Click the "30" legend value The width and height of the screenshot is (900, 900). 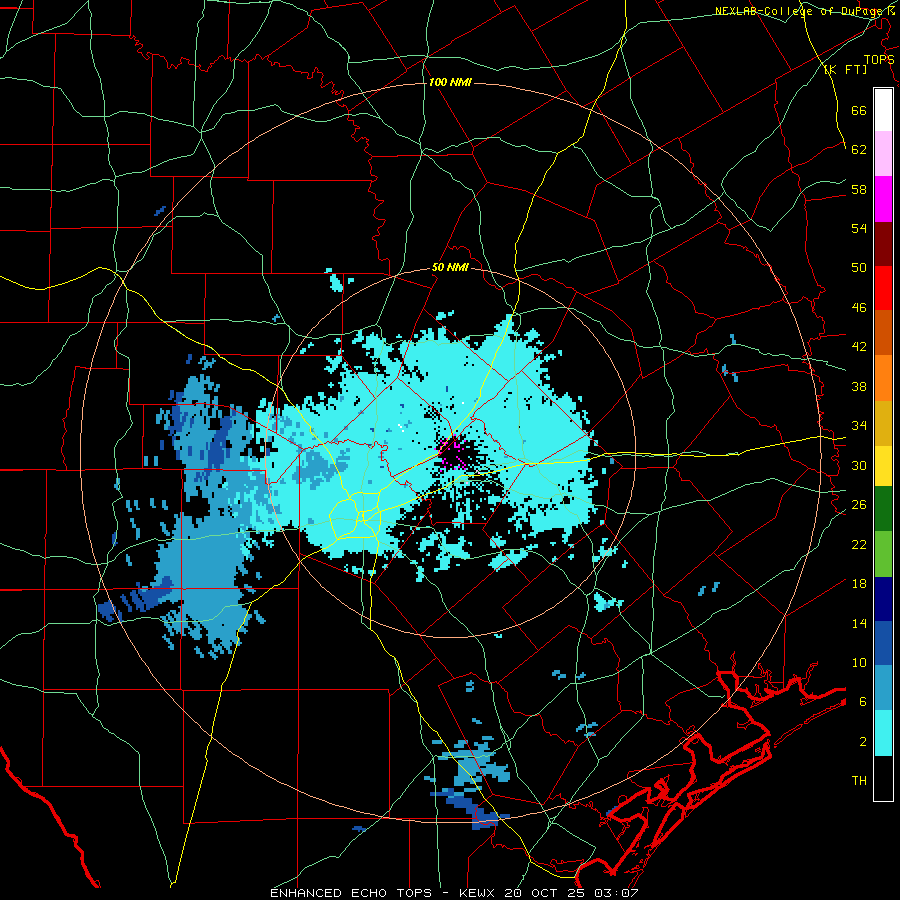(x=859, y=465)
